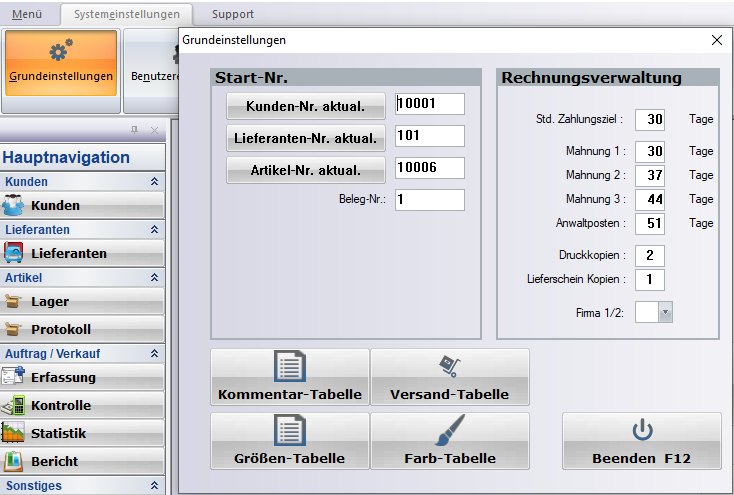
Task: Collapse the Artikel navigation section
Action: 154,277
